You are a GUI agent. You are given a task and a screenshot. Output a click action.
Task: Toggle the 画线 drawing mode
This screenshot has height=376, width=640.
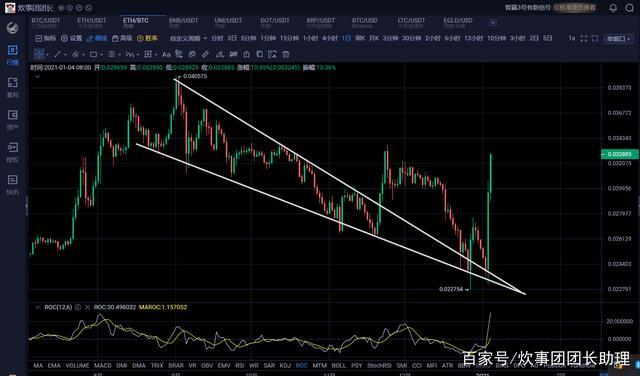click(x=97, y=38)
